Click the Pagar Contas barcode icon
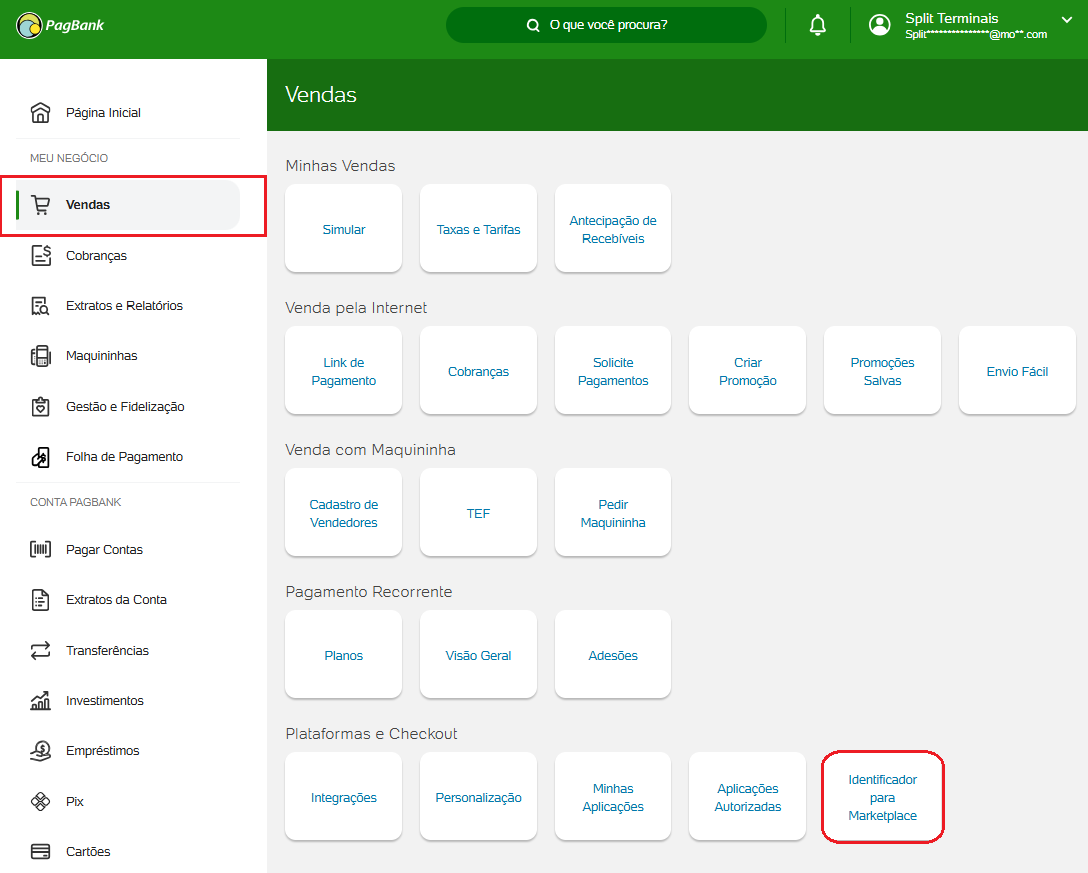Screen dimensions: 1088x873 tap(40, 550)
